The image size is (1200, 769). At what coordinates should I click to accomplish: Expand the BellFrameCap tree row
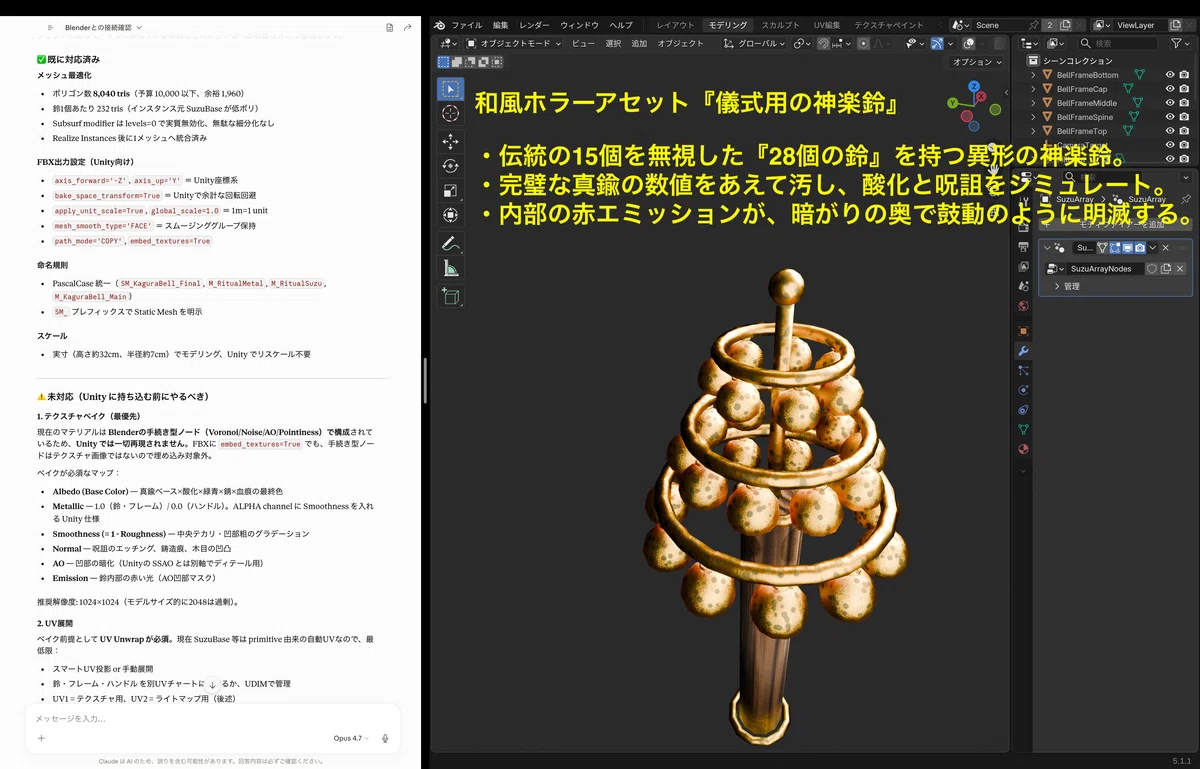coord(1033,89)
